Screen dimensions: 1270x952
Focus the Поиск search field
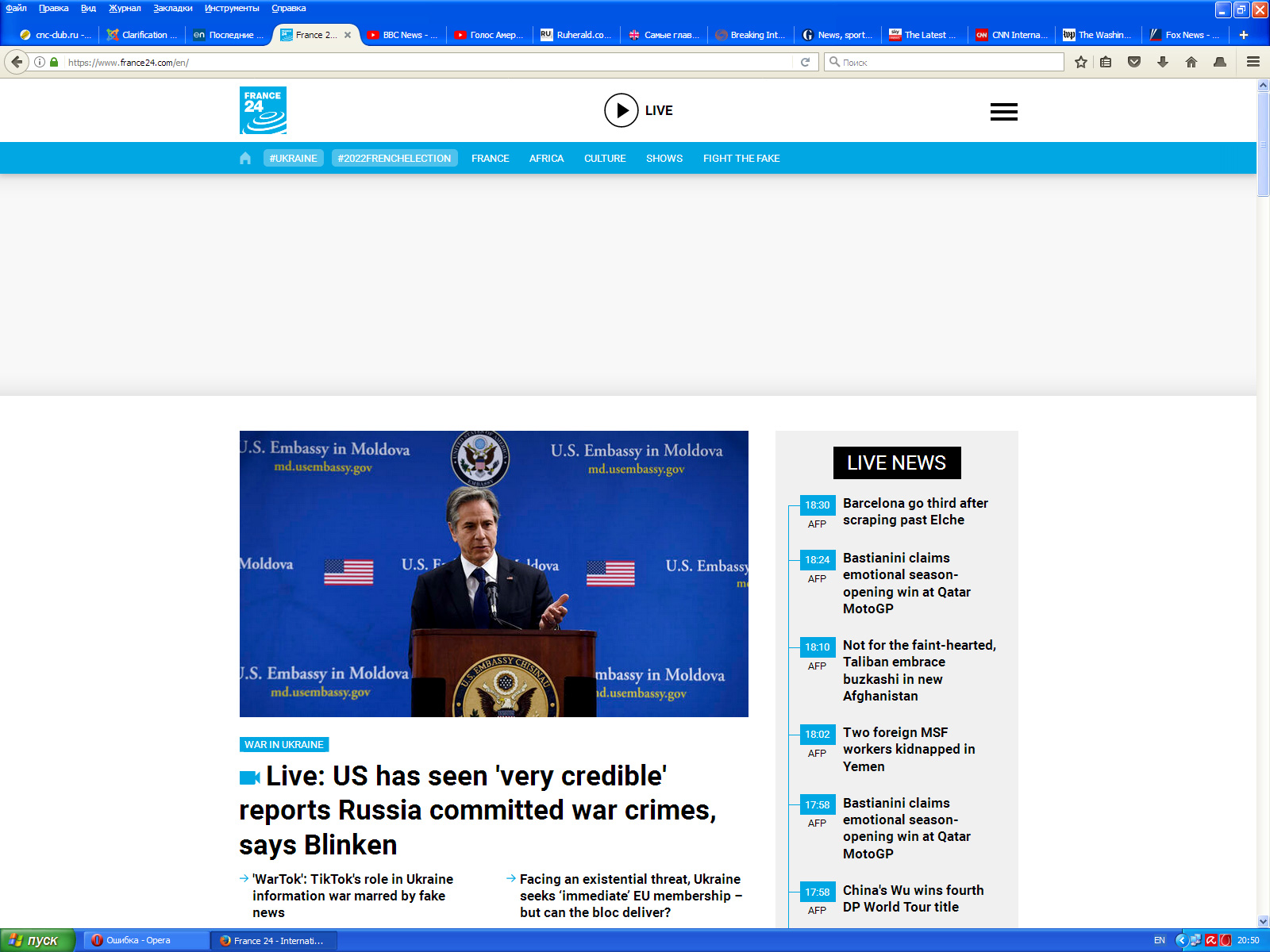click(945, 62)
